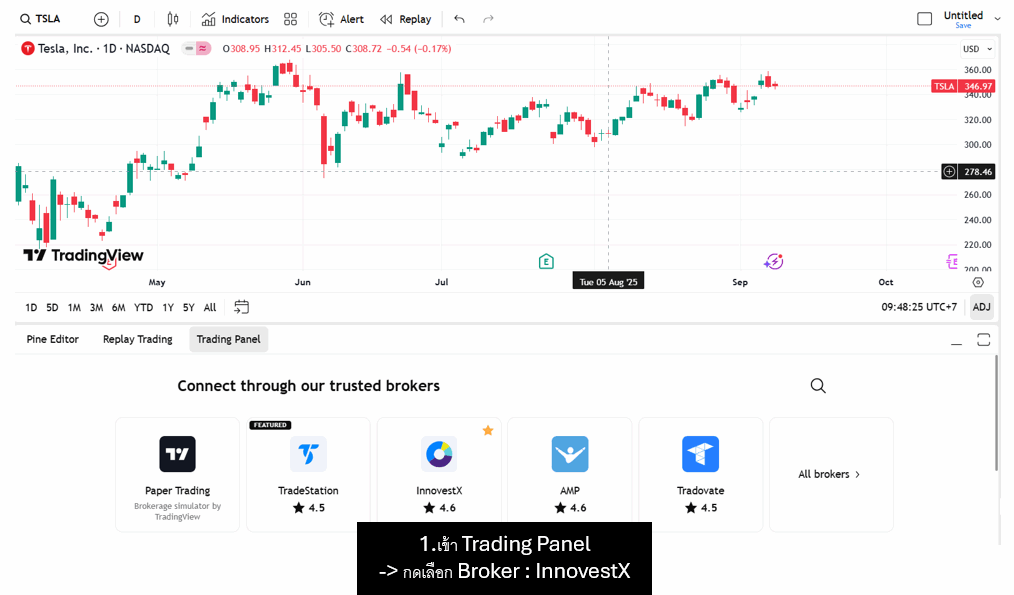Toggle the ADJ adjusted data button
Viewport: 1014px width, 595px height.
[x=981, y=307]
